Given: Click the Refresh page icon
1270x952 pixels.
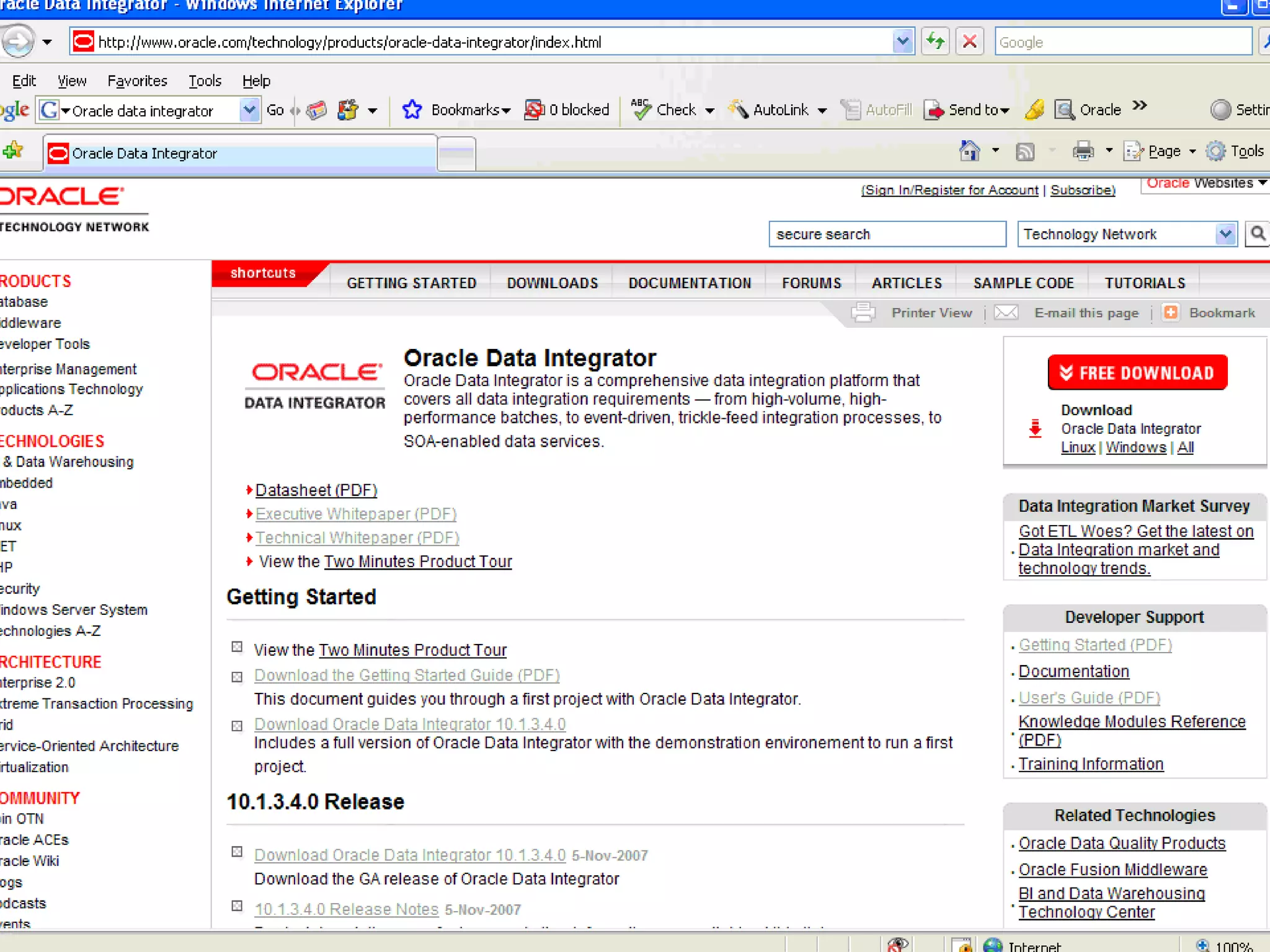Looking at the screenshot, I should (935, 42).
